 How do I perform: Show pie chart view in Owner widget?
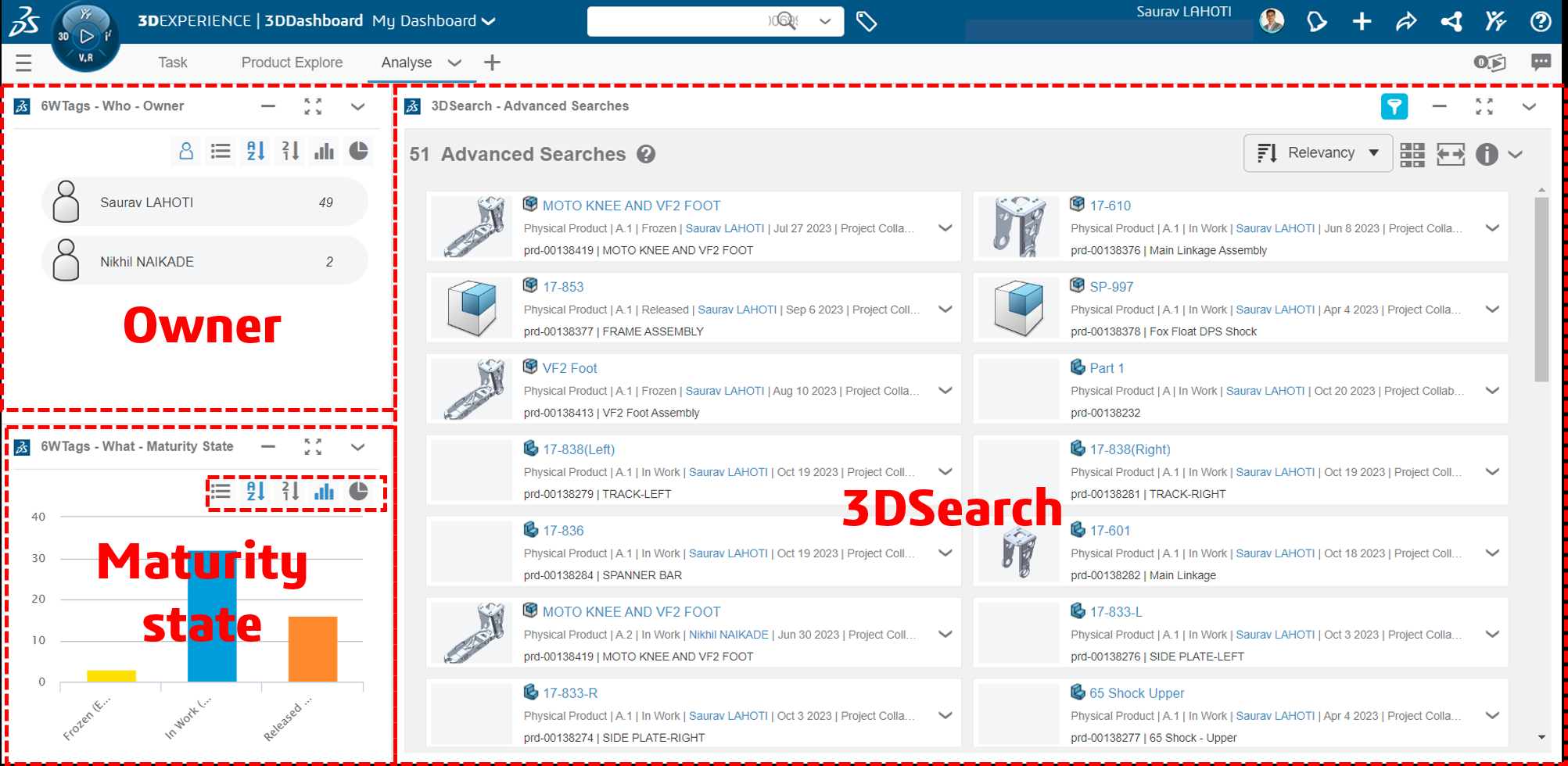358,151
